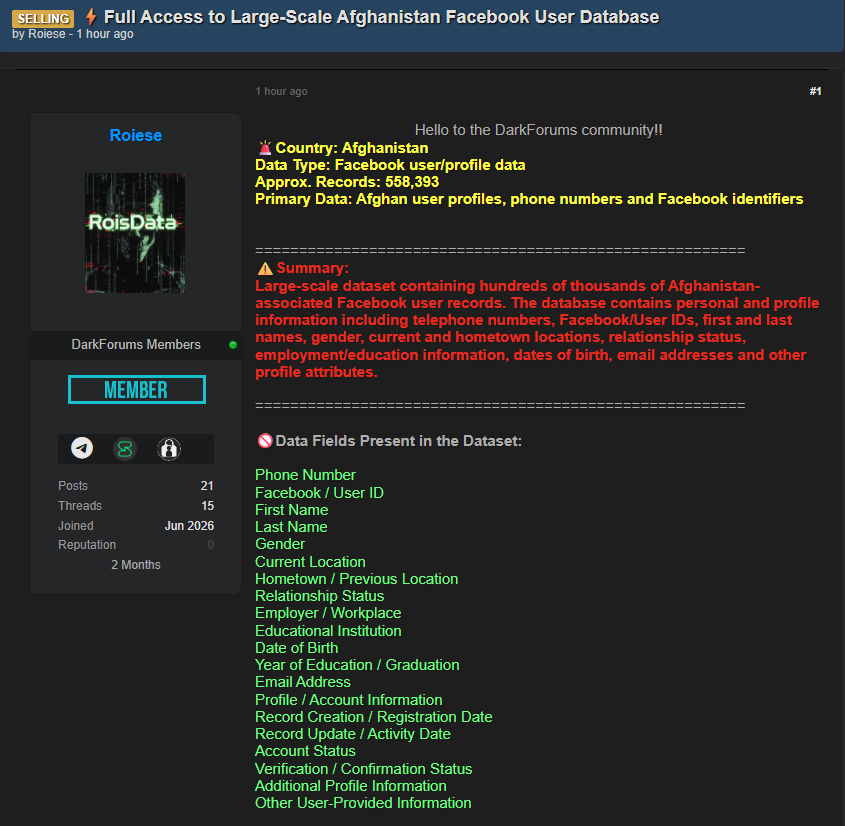845x826 pixels.
Task: Click the green Session contact icon
Action: coord(125,449)
